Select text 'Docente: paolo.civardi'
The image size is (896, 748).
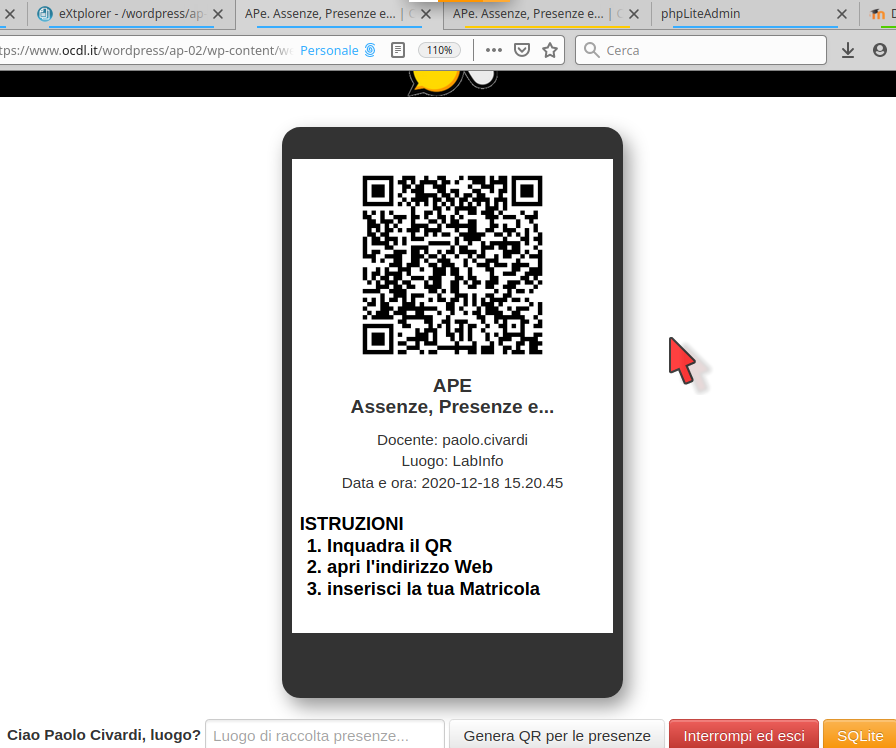pyautogui.click(x=452, y=440)
